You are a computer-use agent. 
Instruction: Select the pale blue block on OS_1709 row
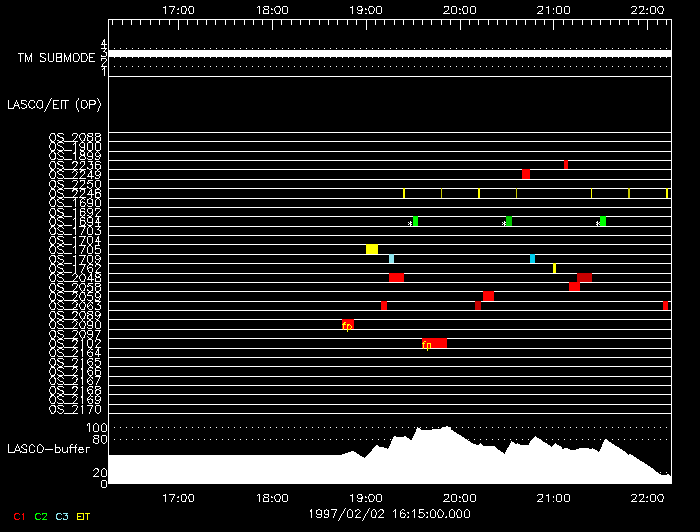(x=391, y=259)
